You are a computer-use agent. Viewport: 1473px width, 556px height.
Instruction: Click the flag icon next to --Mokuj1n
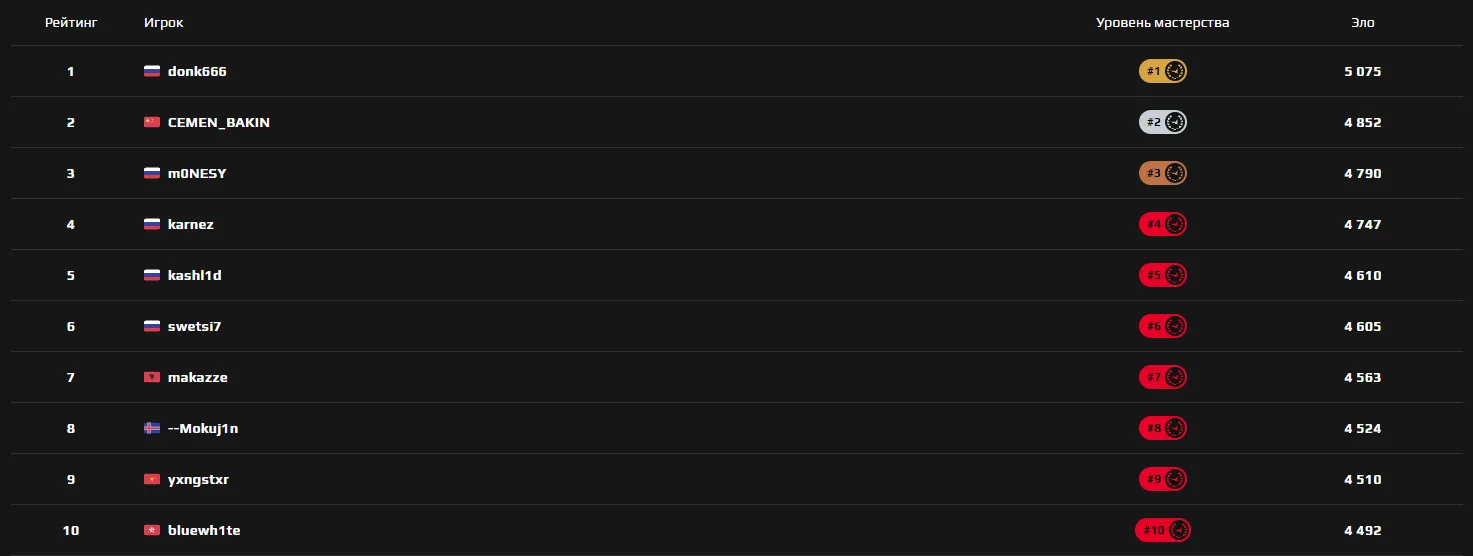tap(152, 428)
